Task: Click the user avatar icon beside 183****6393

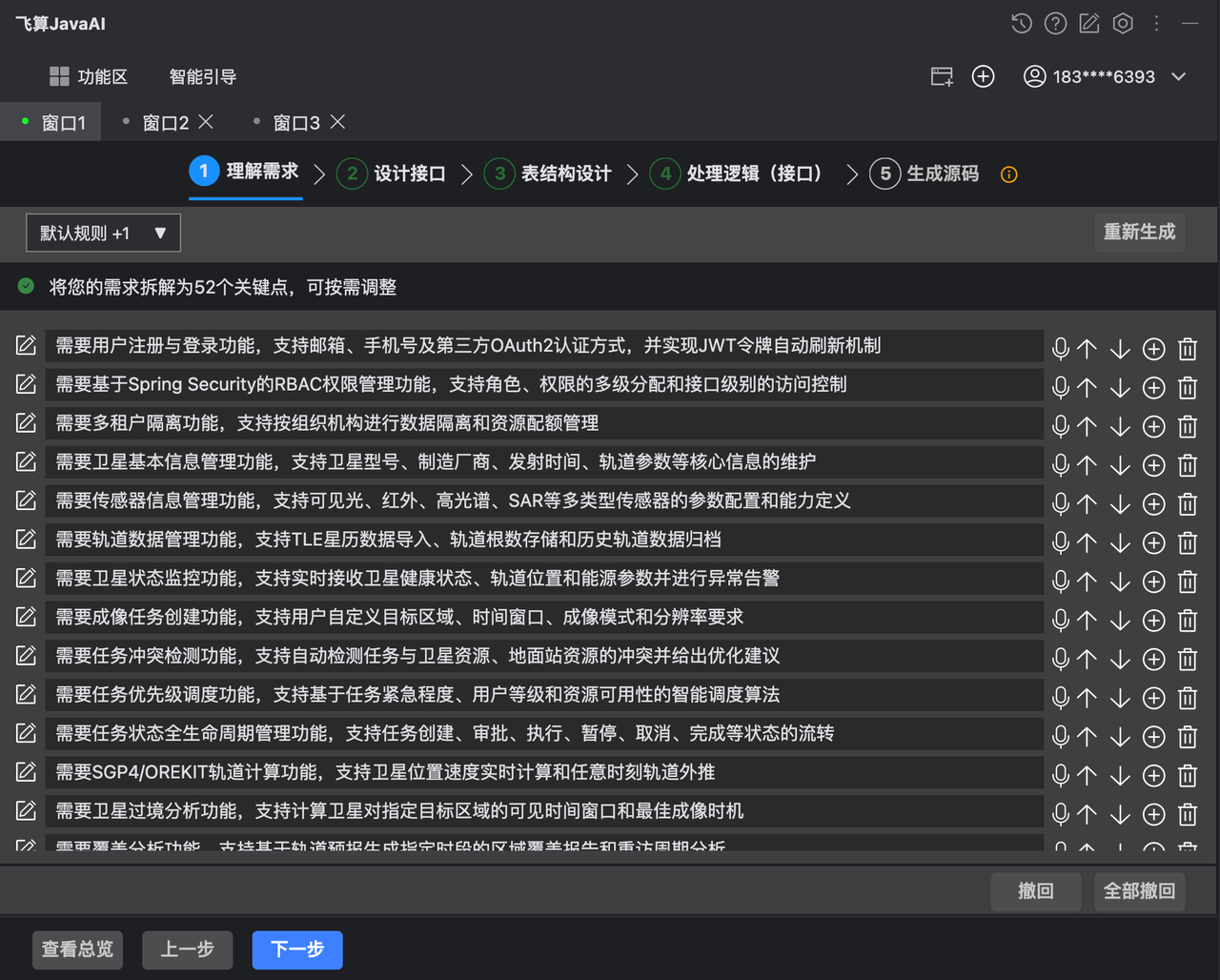Action: [x=1034, y=76]
